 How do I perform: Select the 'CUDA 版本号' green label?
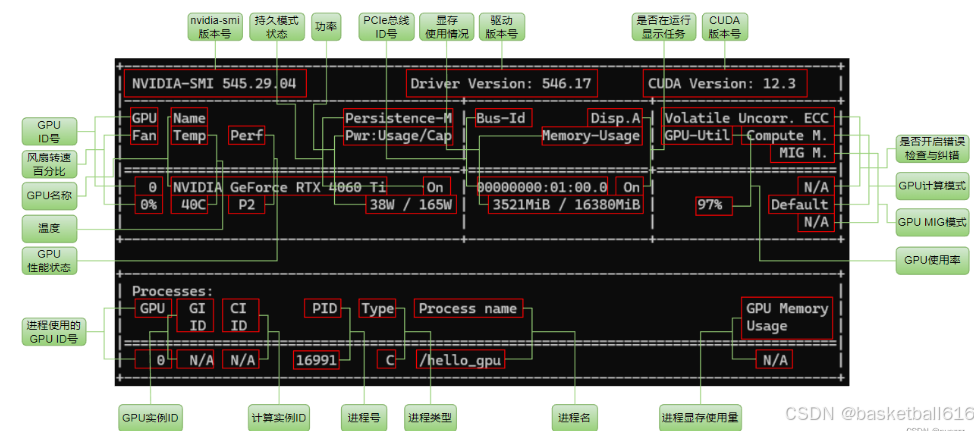pos(724,26)
